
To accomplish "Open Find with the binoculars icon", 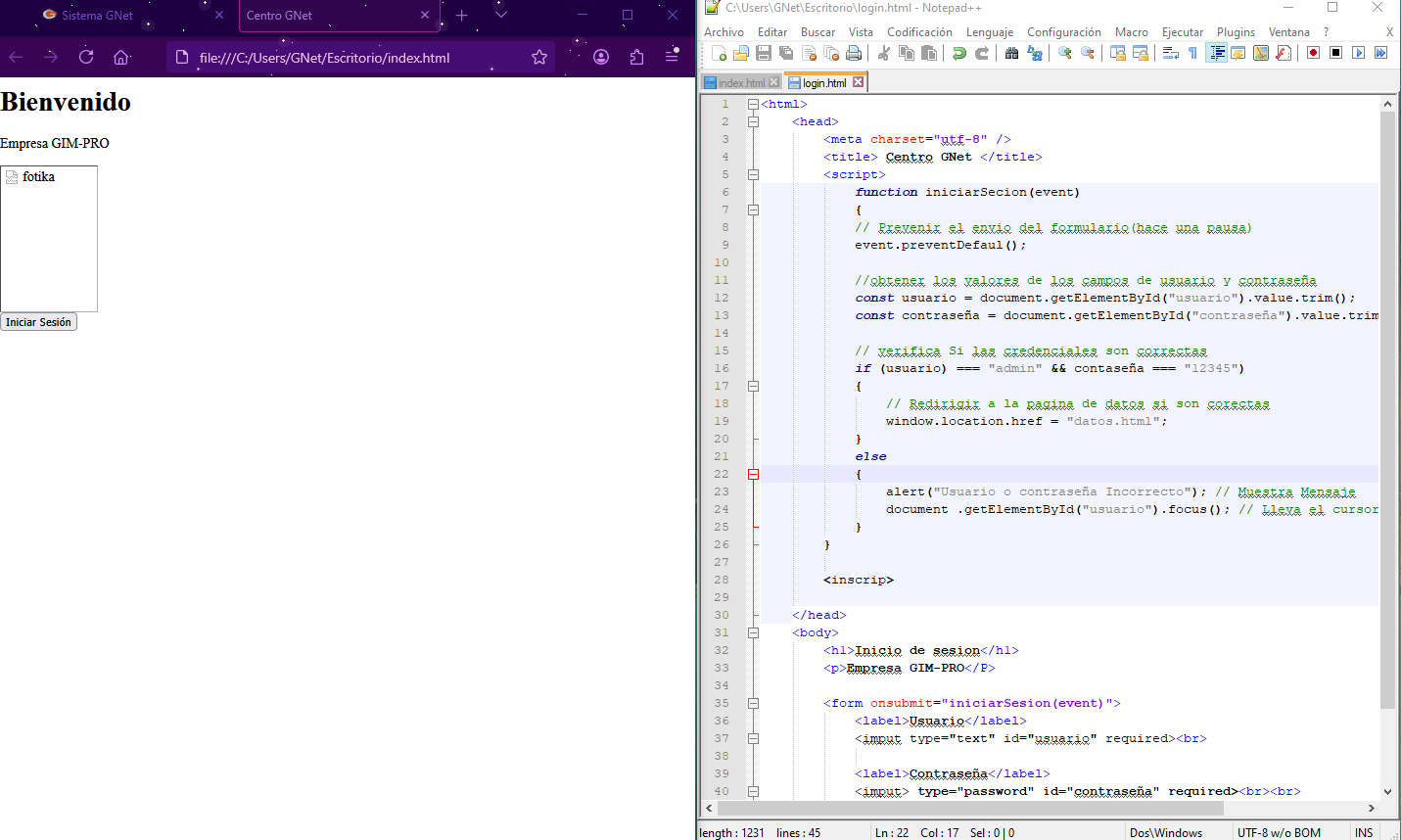I will (1011, 53).
